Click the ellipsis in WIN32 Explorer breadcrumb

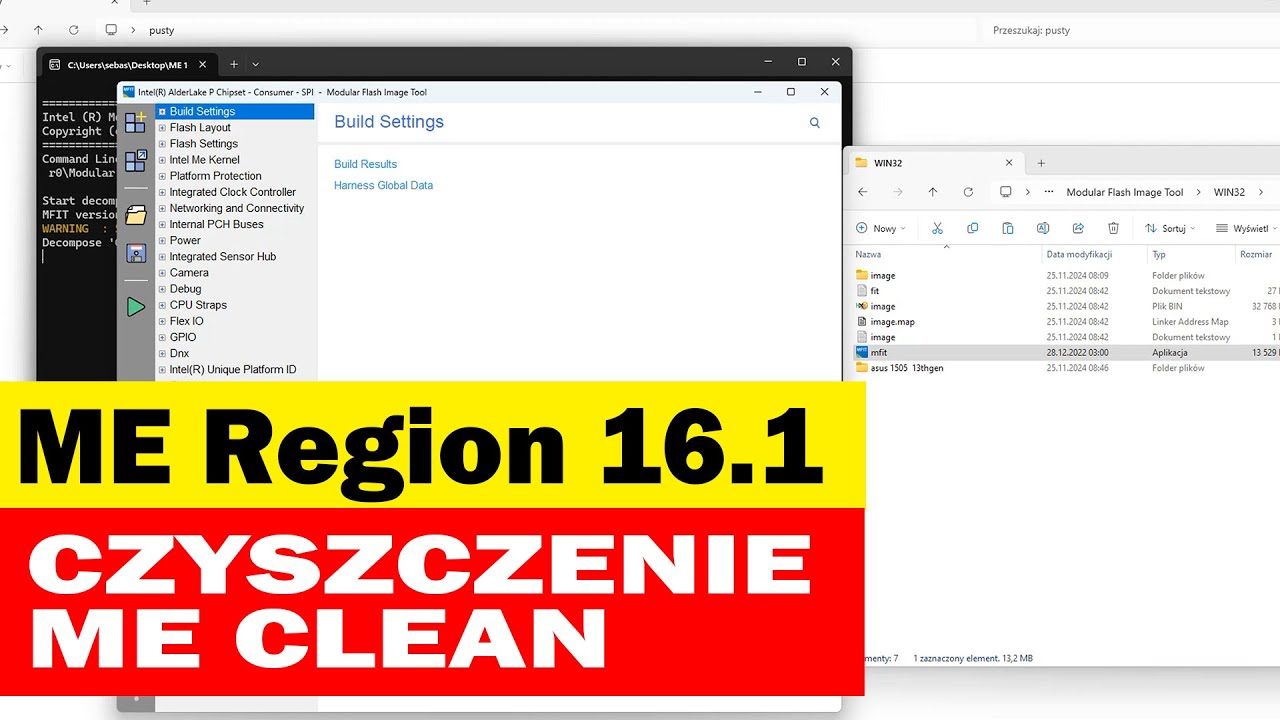1048,192
